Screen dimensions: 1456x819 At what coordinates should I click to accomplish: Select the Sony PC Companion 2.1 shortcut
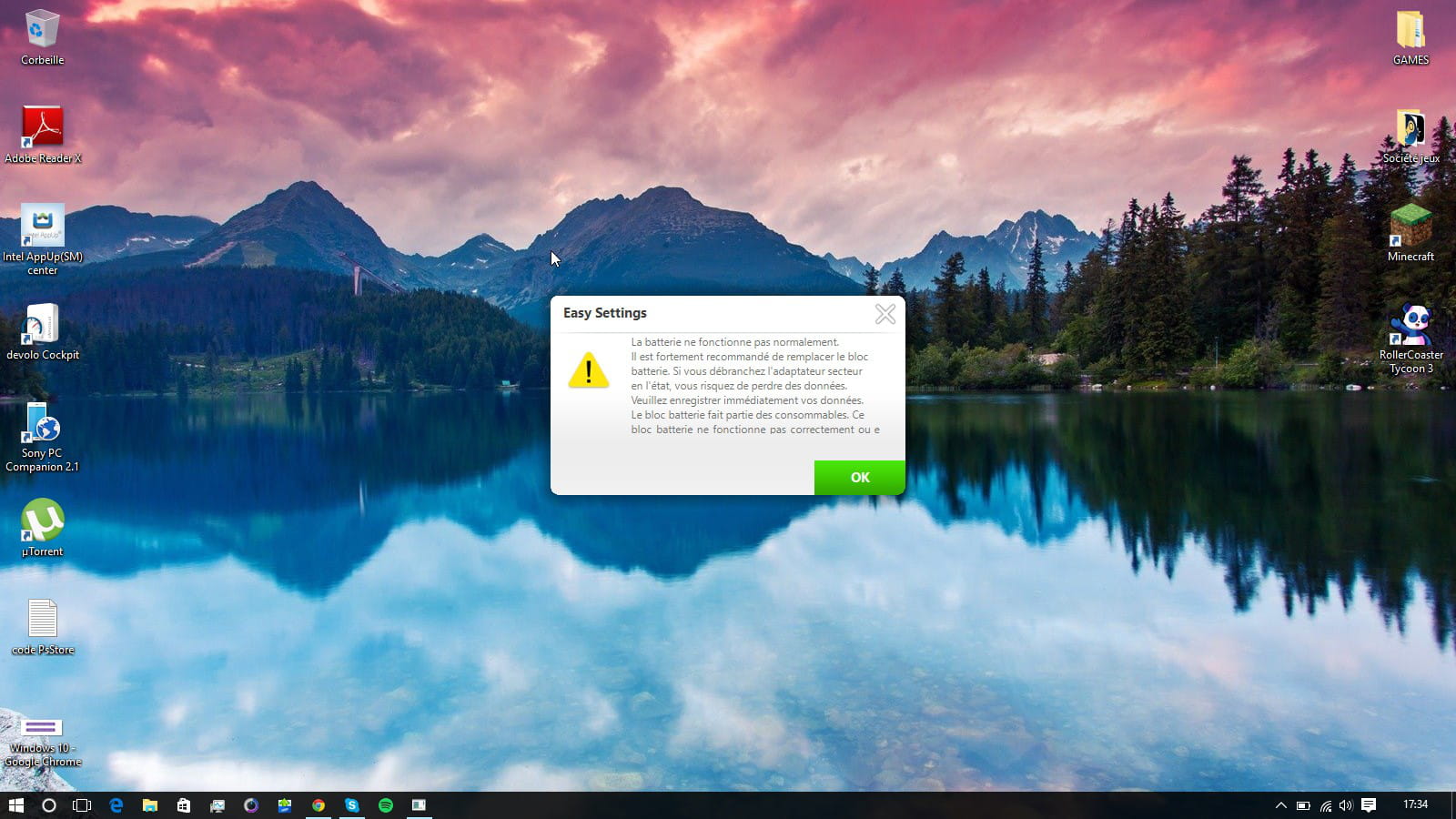click(x=43, y=438)
